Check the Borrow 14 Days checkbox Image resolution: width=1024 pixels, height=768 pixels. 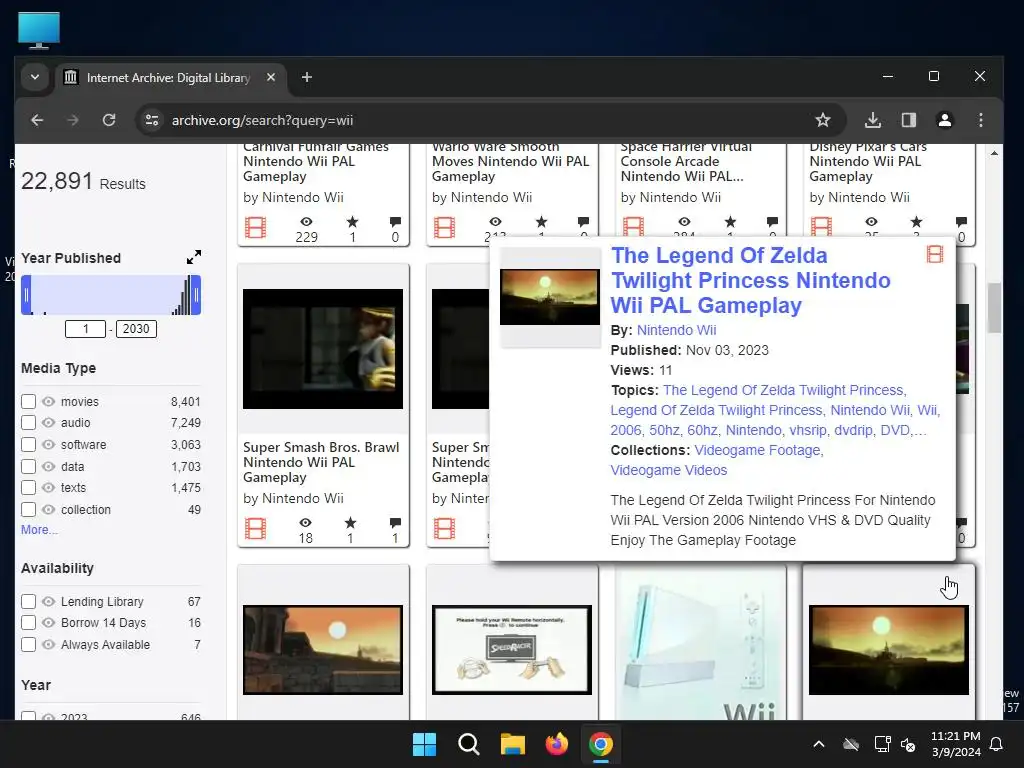28,623
